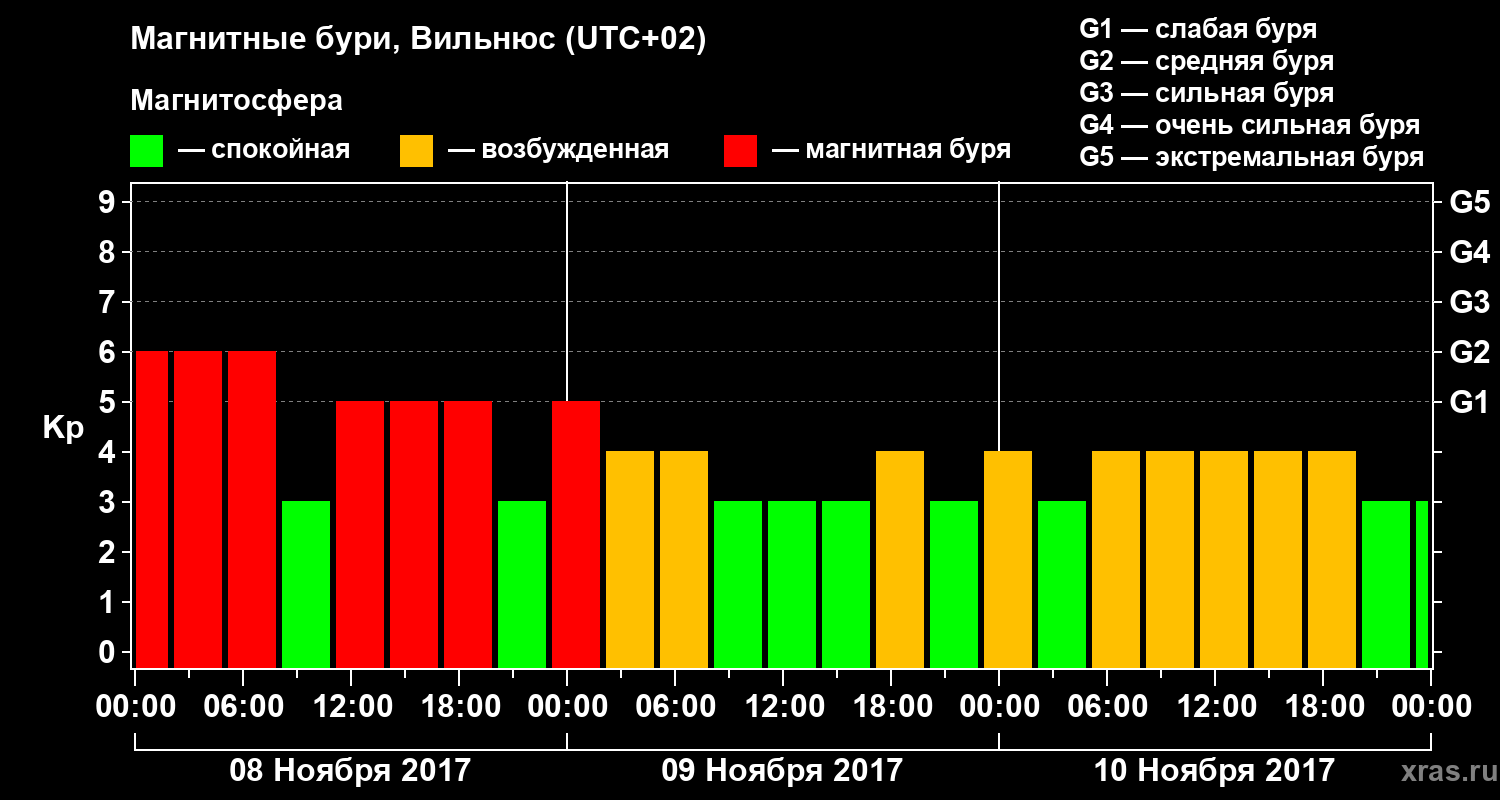Click the narrow green sliver bar ending 10 Ноября
This screenshot has width=1500, height=800.
pos(1422,584)
